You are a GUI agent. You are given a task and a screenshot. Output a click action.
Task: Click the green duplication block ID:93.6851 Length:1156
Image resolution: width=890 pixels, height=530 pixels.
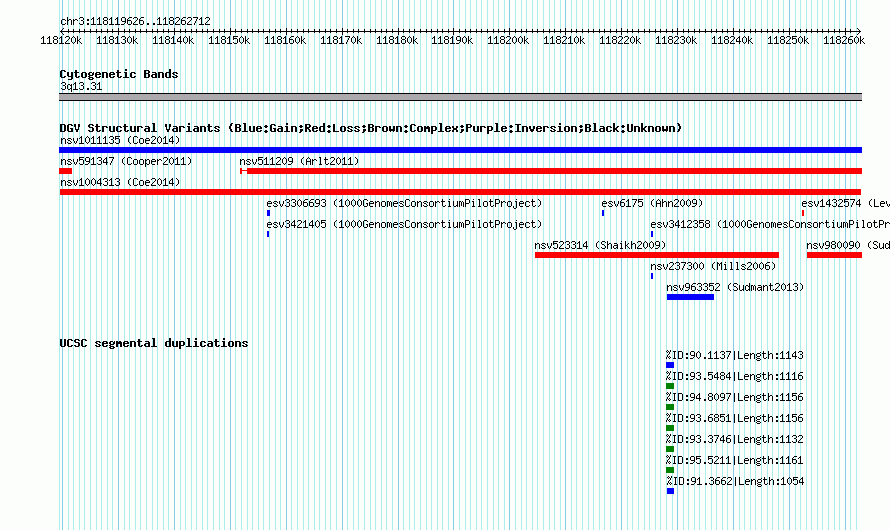pyautogui.click(x=670, y=428)
